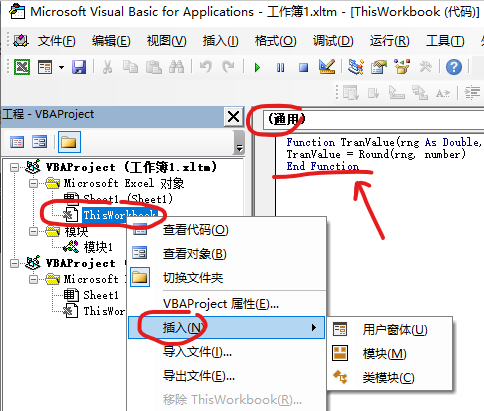Open VBAProject 属性(E)... context item
484x411 pixels.
pyautogui.click(x=227, y=304)
